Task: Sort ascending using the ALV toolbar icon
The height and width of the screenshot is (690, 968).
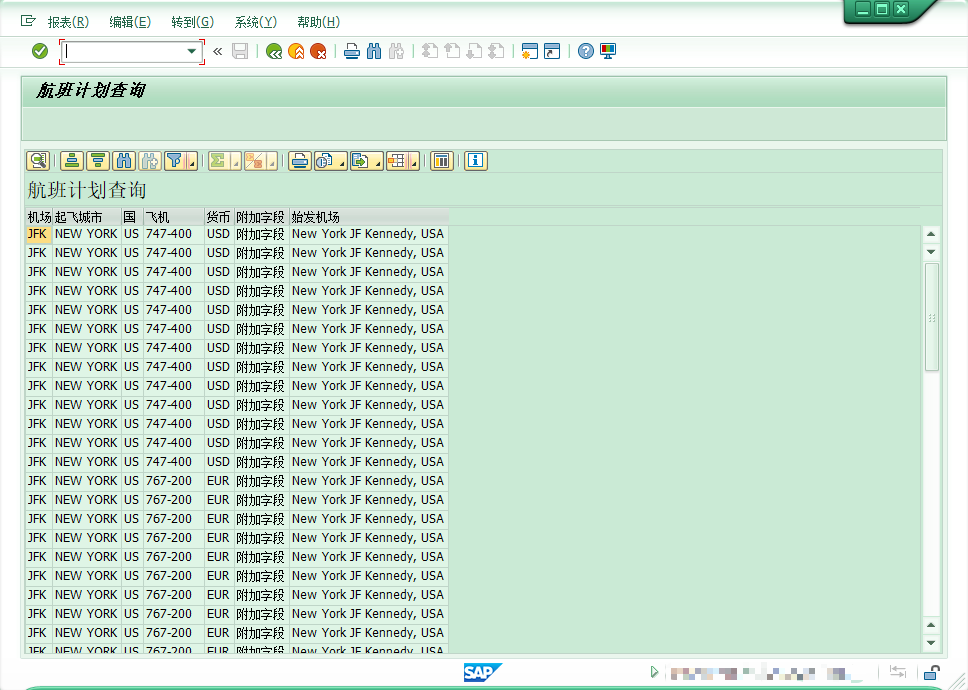Action: point(72,160)
